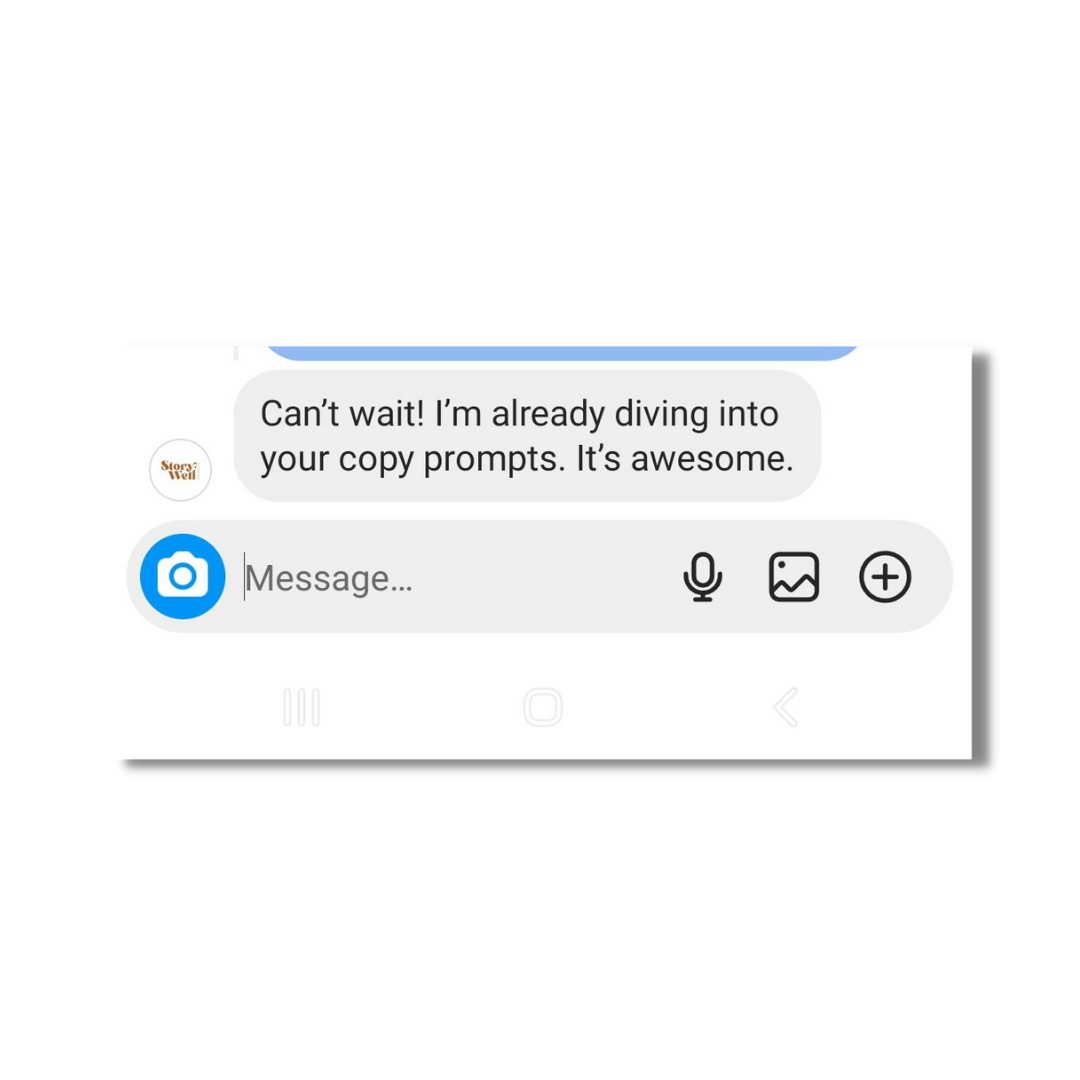This screenshot has width=1080, height=1080.
Task: Click the words "It's awesome." in chat
Action: 685,459
